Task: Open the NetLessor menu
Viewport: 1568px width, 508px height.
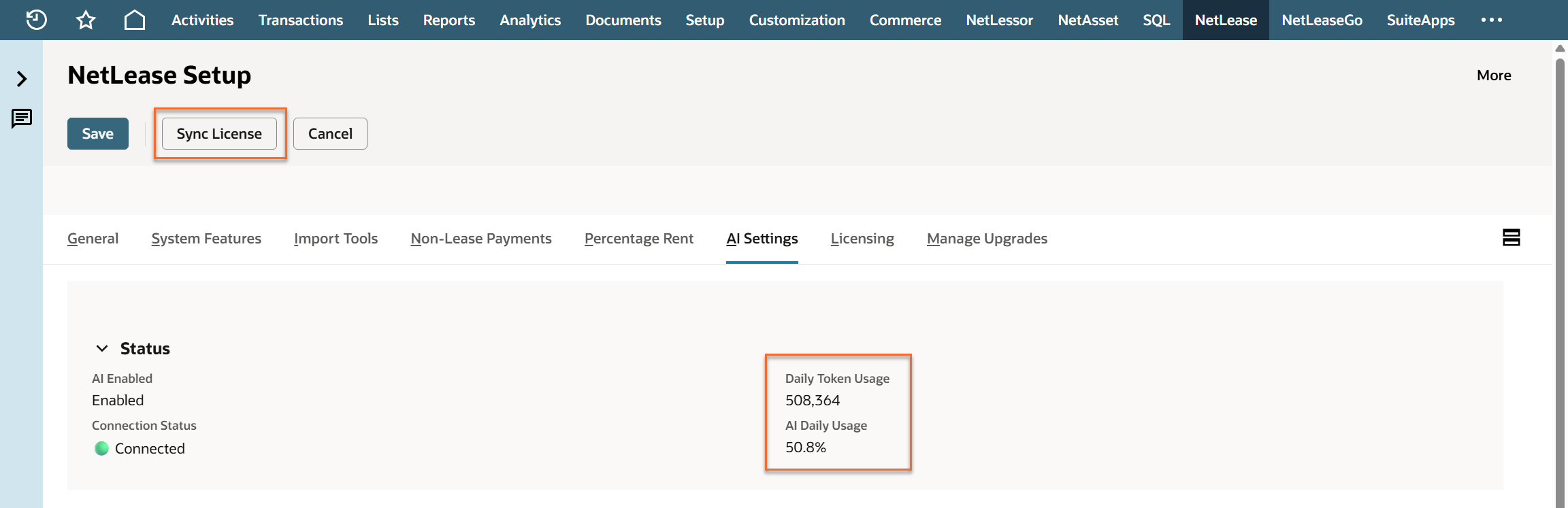Action: click(x=1000, y=20)
